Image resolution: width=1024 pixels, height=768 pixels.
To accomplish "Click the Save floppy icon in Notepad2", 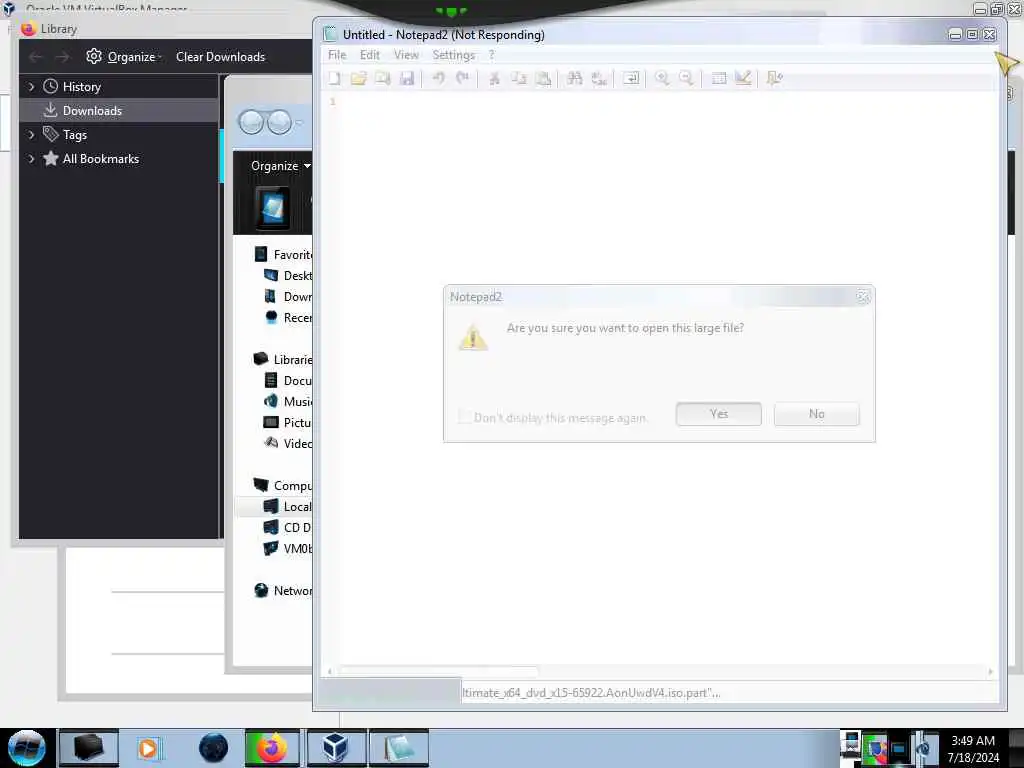I will 407,78.
